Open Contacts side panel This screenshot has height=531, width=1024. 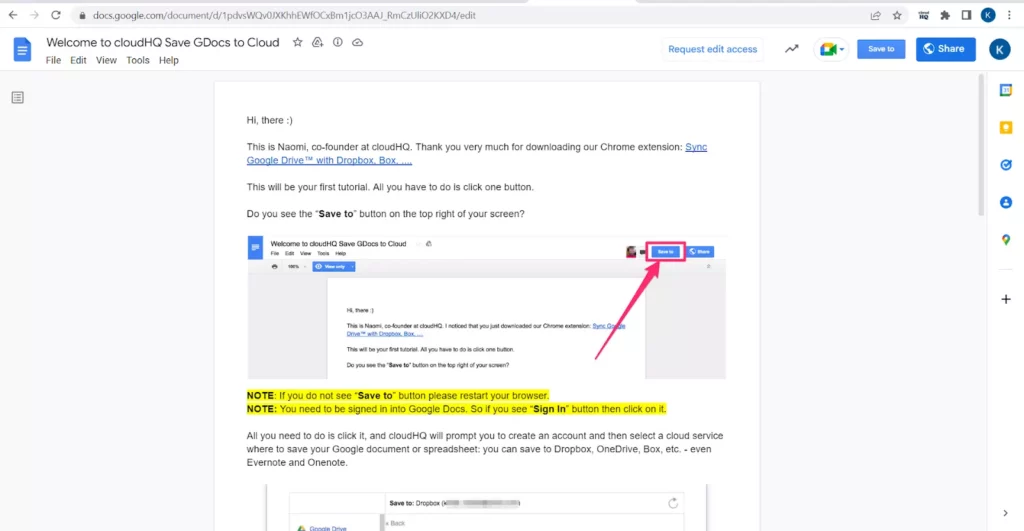[1006, 202]
